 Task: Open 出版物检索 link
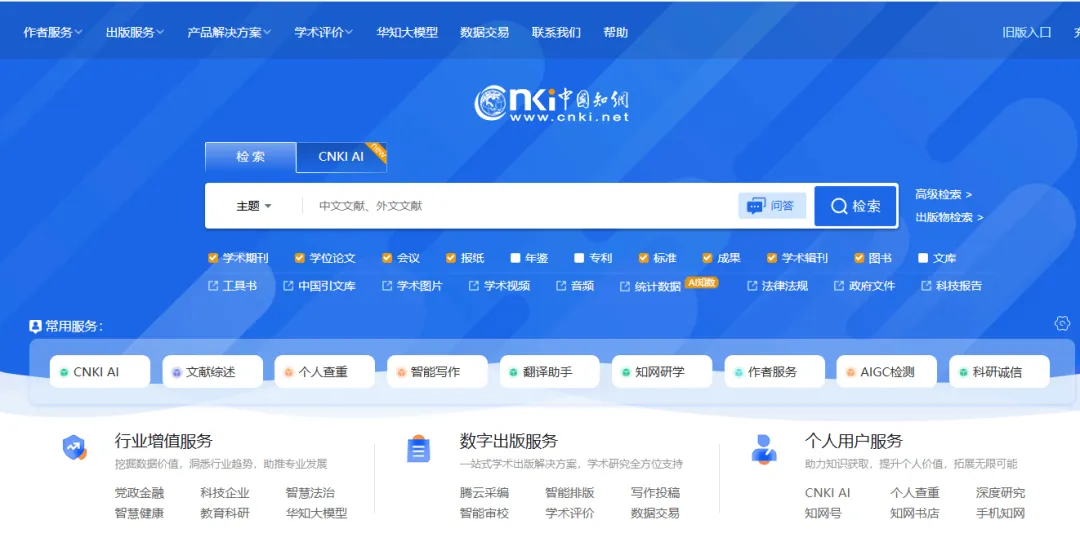click(948, 218)
